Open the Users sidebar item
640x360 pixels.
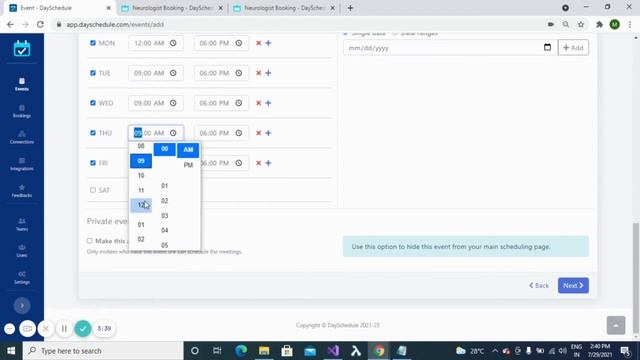22,251
